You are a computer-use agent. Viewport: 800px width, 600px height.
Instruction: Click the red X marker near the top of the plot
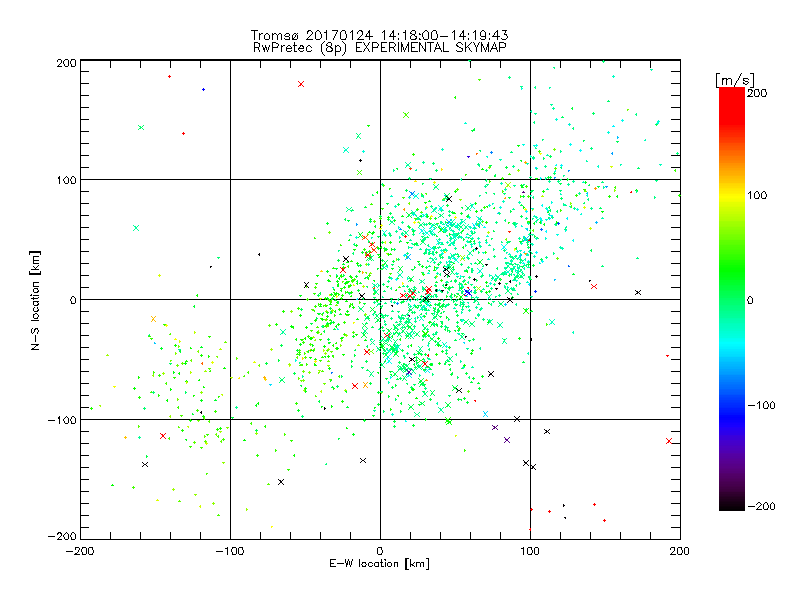click(301, 84)
